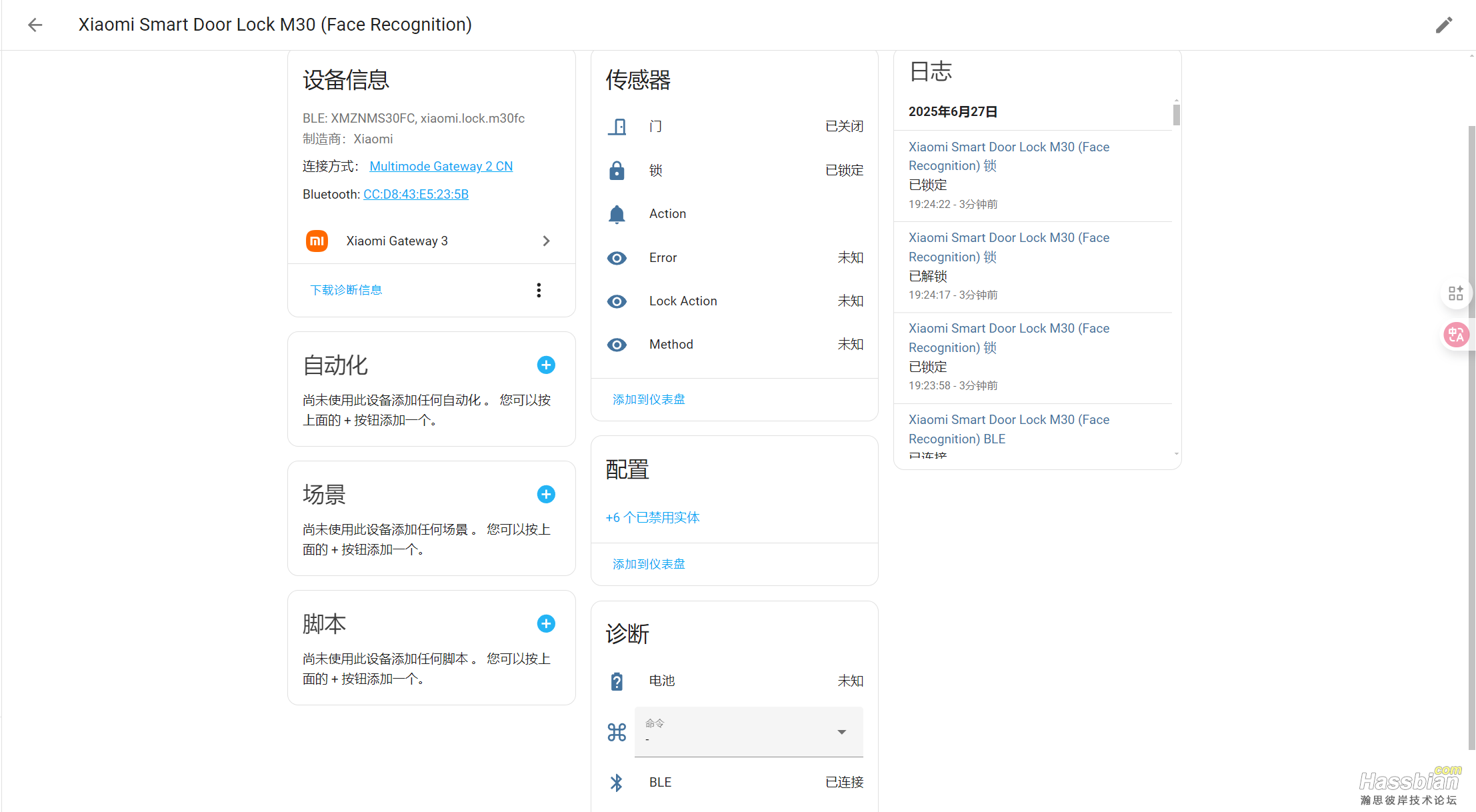Add an automation with the plus icon
The height and width of the screenshot is (812, 1476).
click(x=546, y=365)
